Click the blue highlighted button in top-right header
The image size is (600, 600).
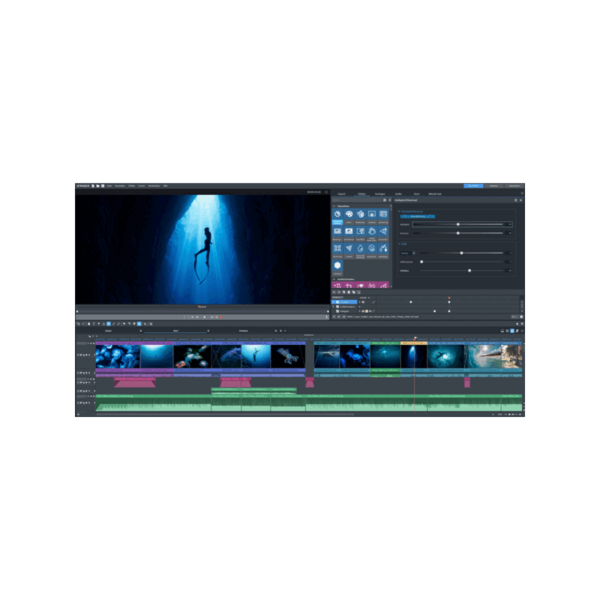tap(473, 186)
